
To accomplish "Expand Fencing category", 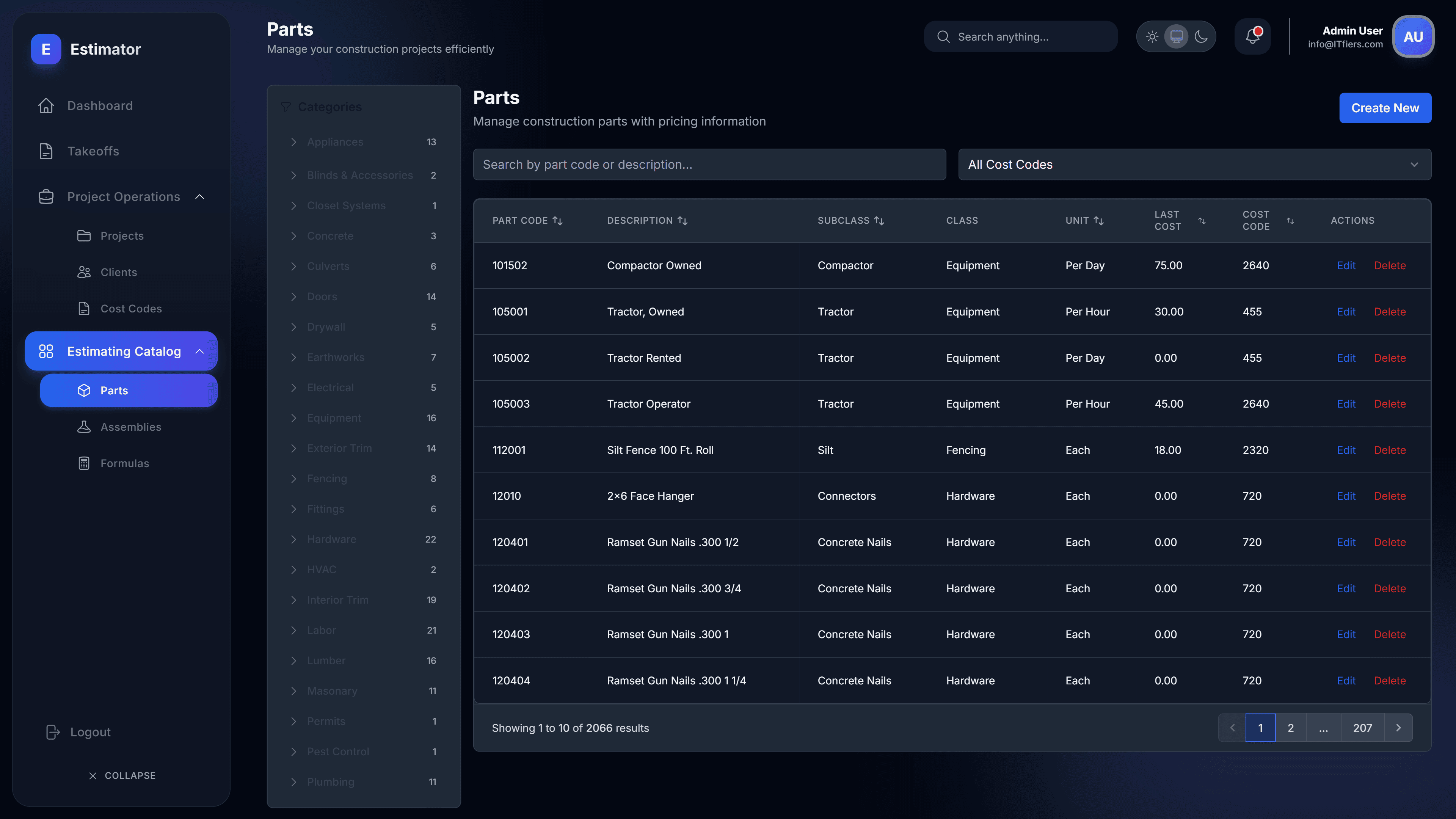I will [293, 479].
